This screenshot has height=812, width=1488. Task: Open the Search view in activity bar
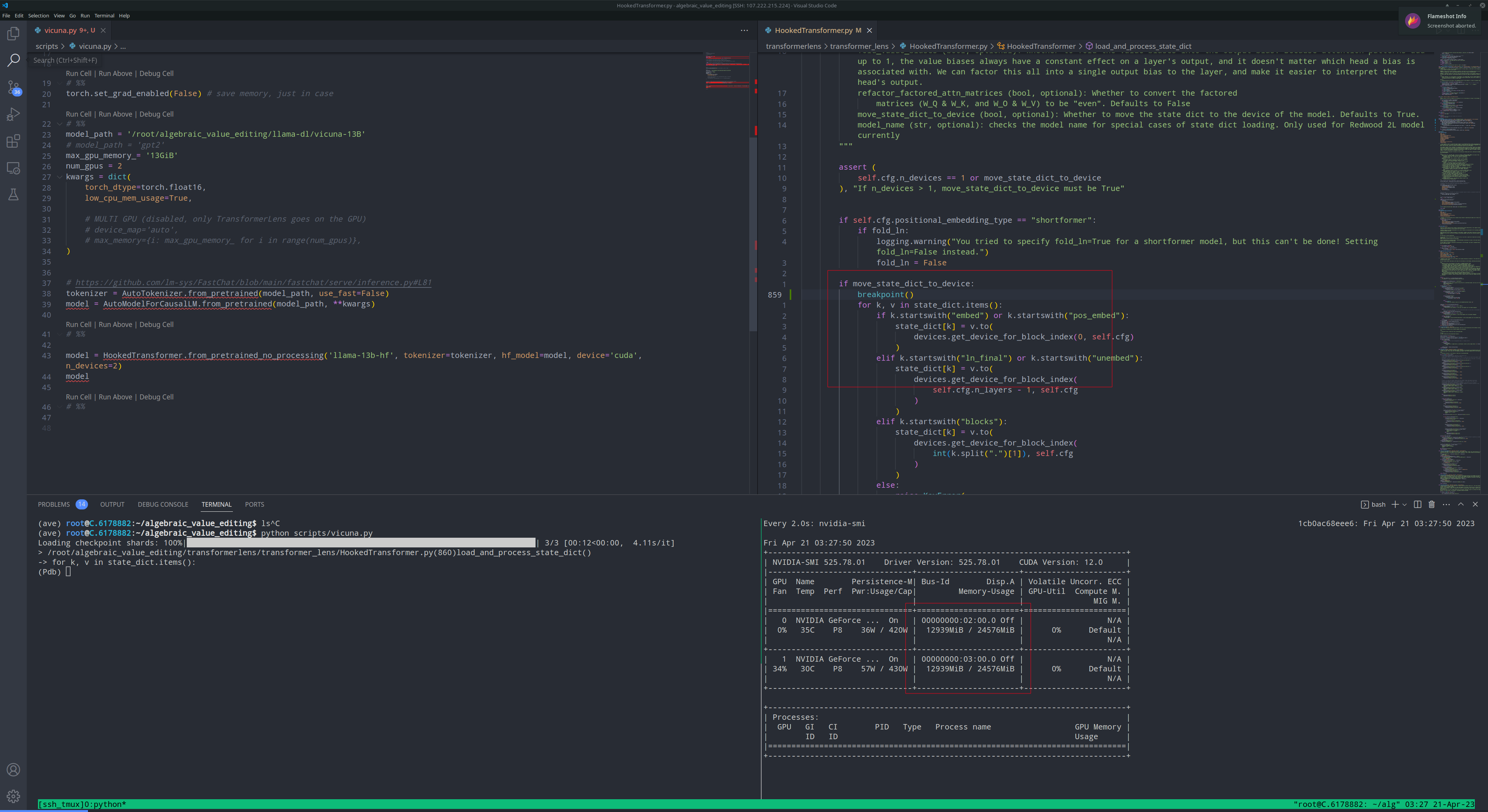(13, 60)
